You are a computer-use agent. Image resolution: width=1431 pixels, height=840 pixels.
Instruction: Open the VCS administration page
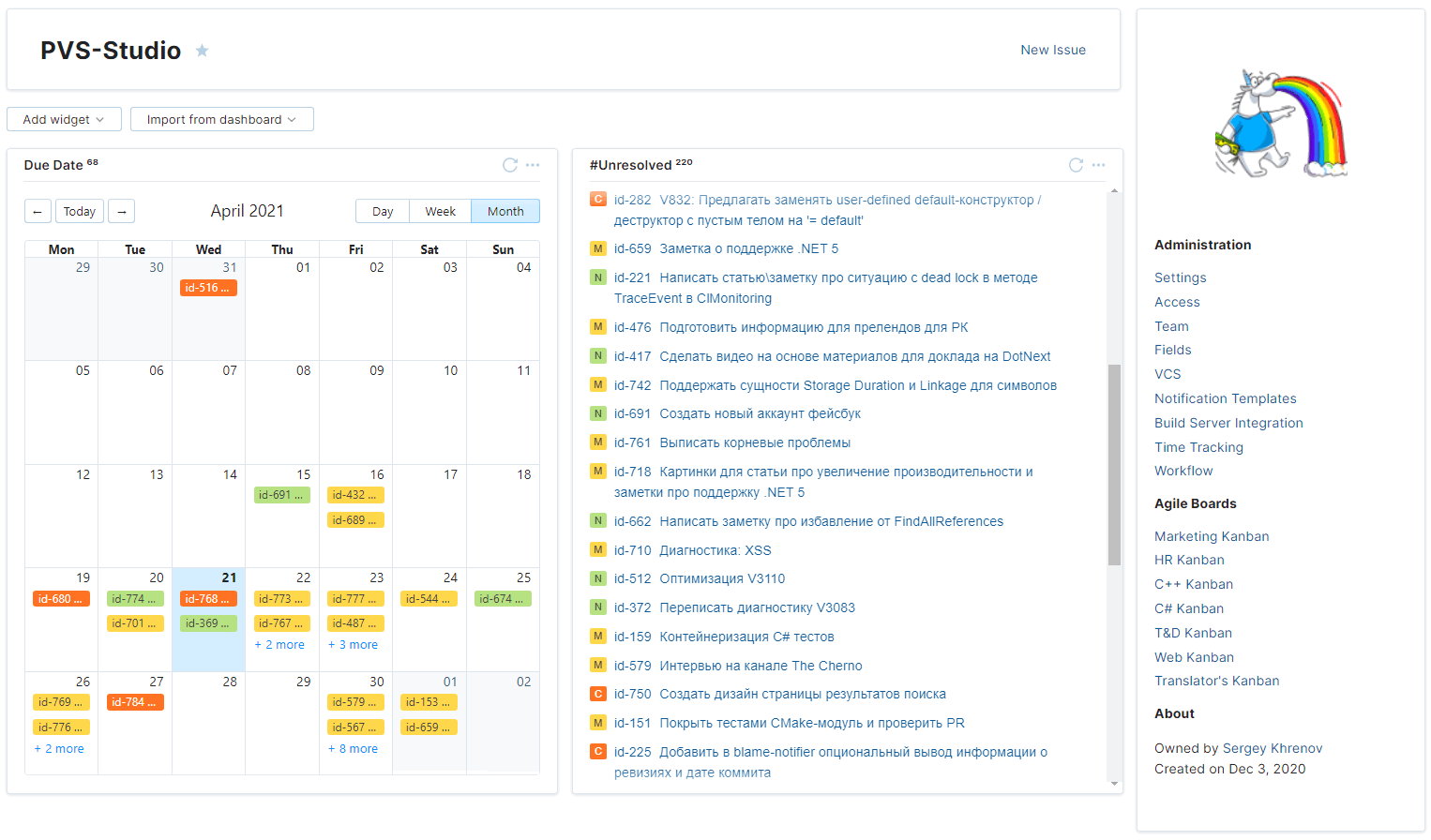pos(1167,374)
